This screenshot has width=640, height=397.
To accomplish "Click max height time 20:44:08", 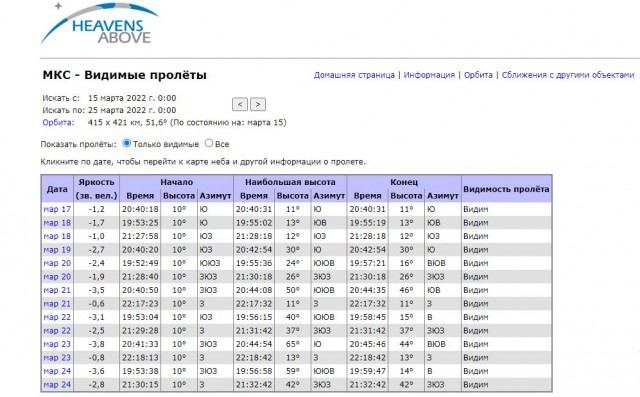I will pos(254,290).
